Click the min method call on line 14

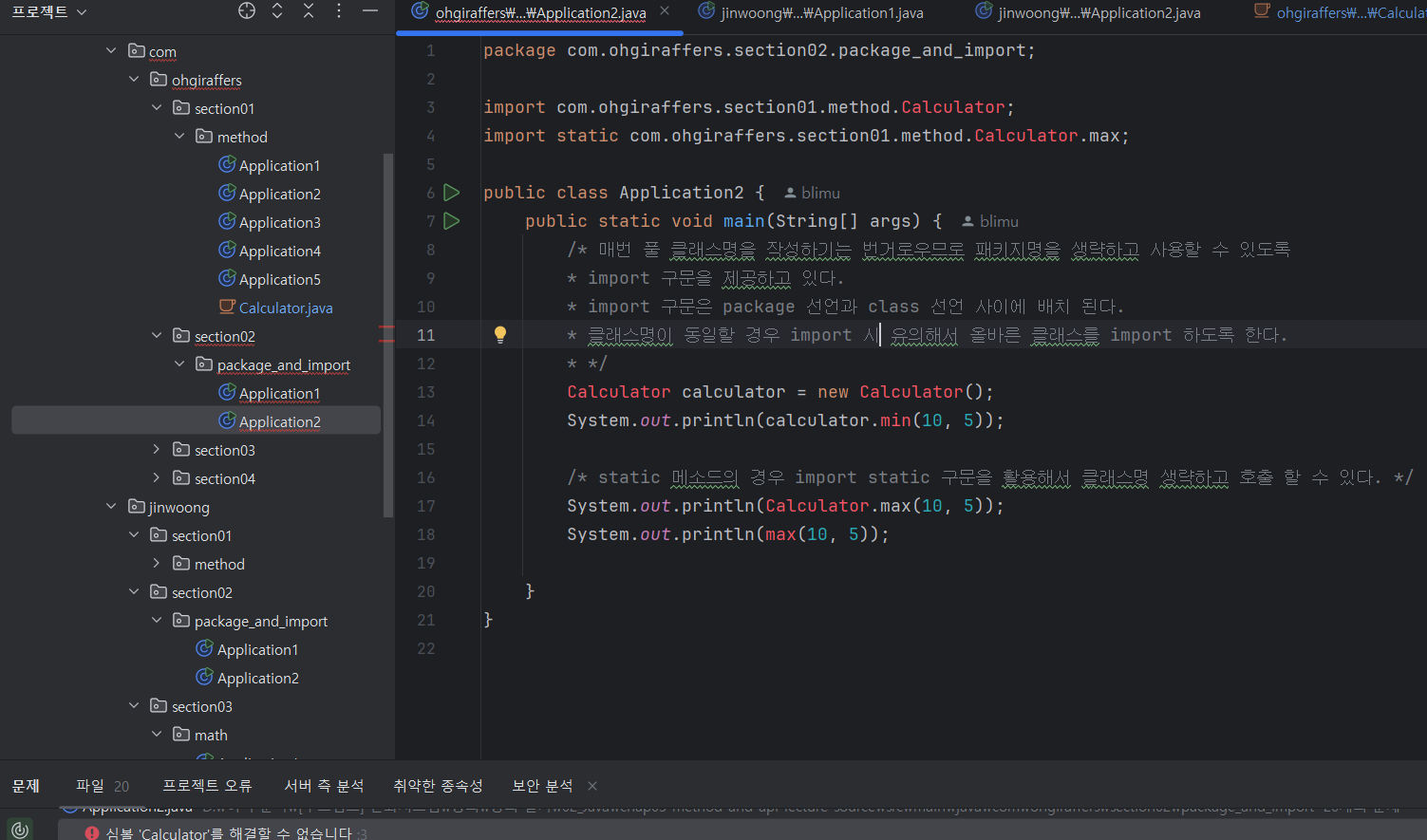(x=895, y=420)
